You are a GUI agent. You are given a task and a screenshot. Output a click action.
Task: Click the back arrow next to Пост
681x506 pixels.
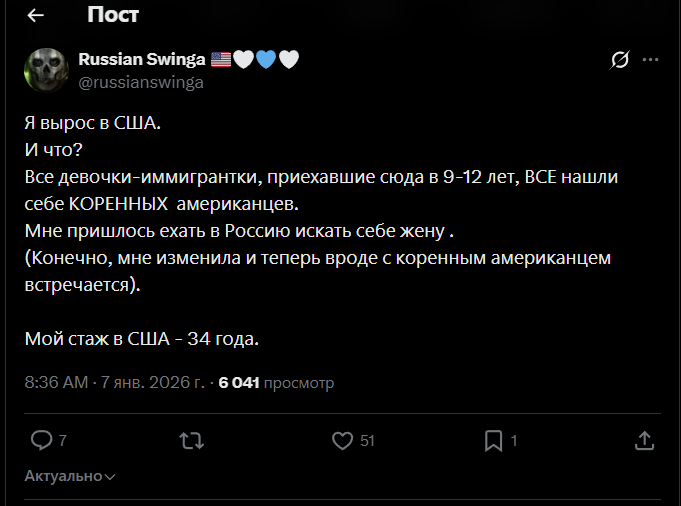[x=36, y=15]
